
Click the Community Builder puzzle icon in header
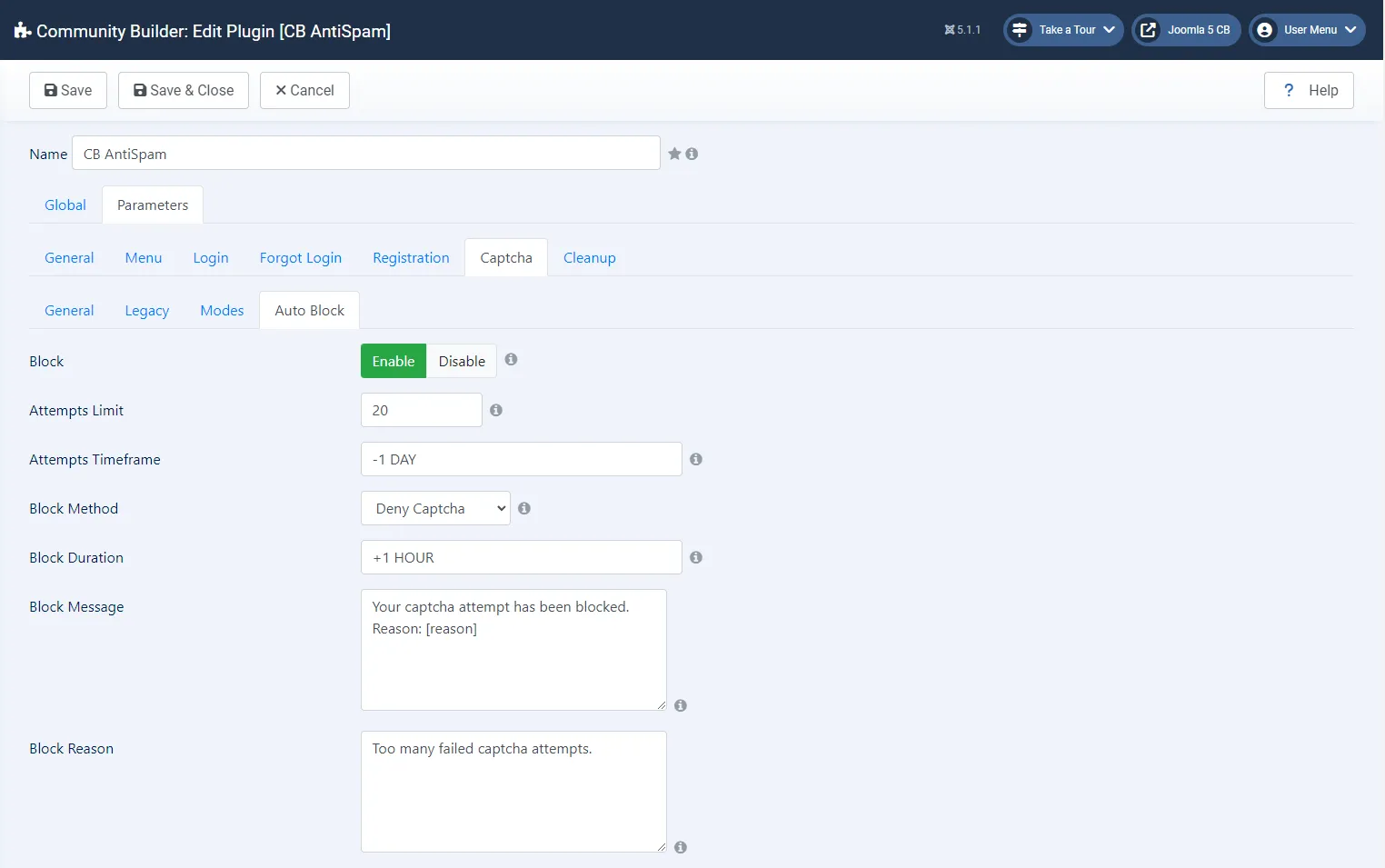pyautogui.click(x=23, y=31)
